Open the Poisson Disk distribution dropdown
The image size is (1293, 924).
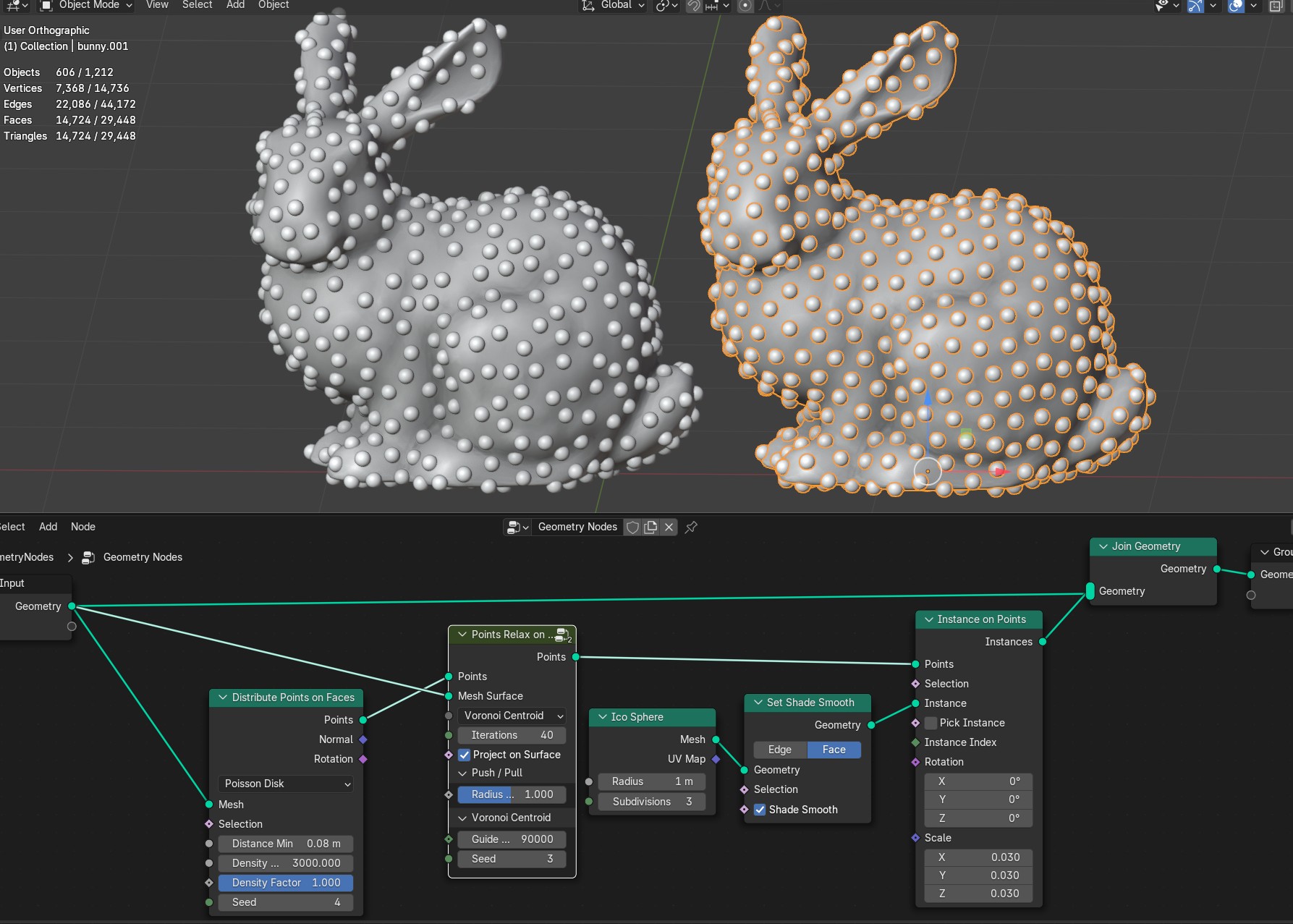(286, 784)
